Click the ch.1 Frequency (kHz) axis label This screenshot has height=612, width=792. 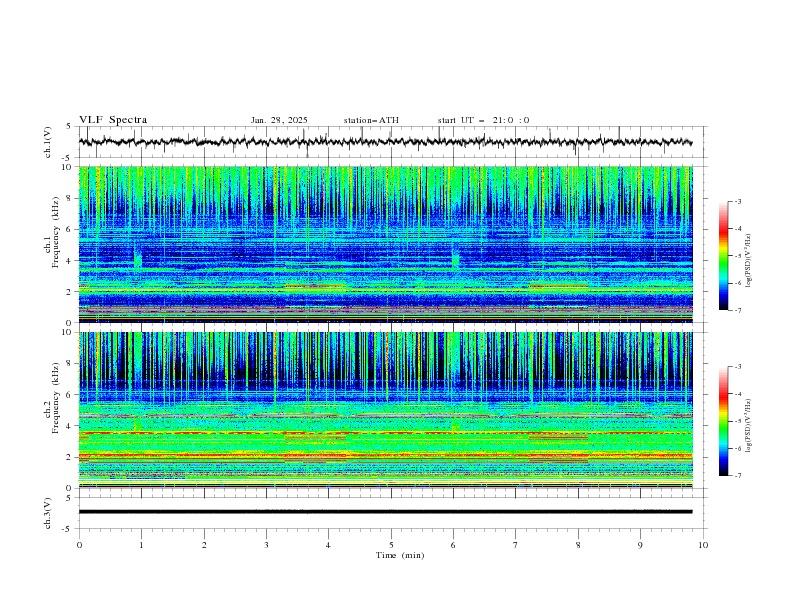(x=52, y=232)
